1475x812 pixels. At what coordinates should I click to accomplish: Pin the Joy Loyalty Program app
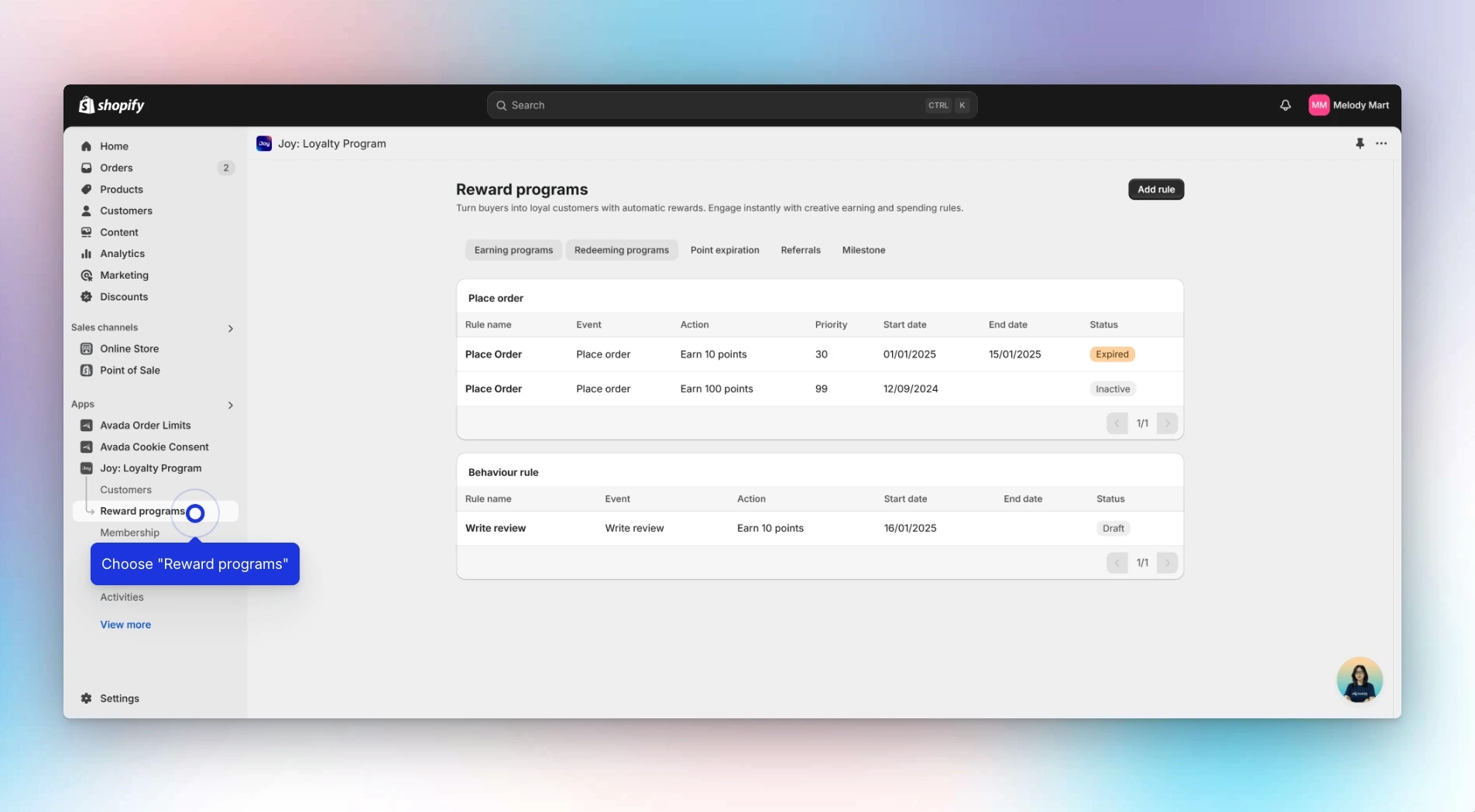click(1360, 143)
